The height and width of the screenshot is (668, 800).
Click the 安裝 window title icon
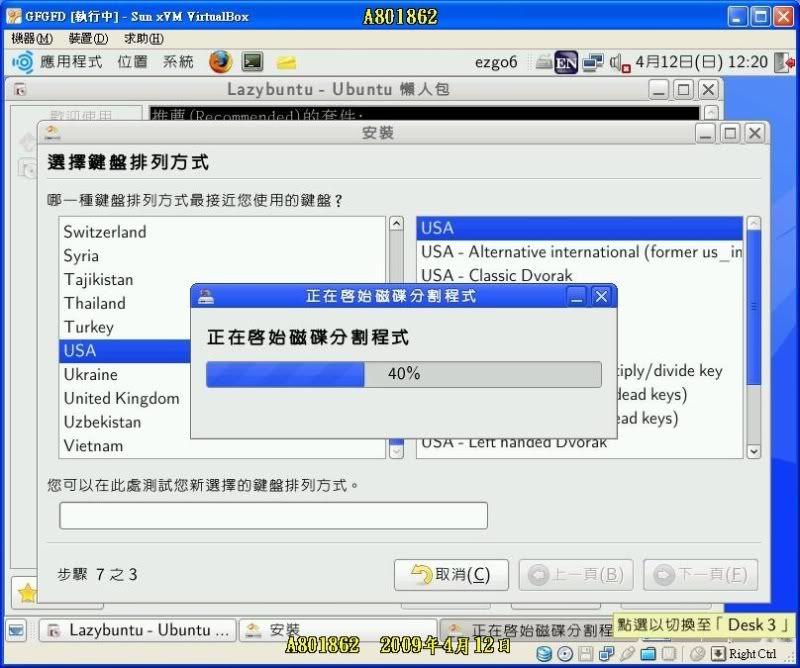click(x=52, y=133)
